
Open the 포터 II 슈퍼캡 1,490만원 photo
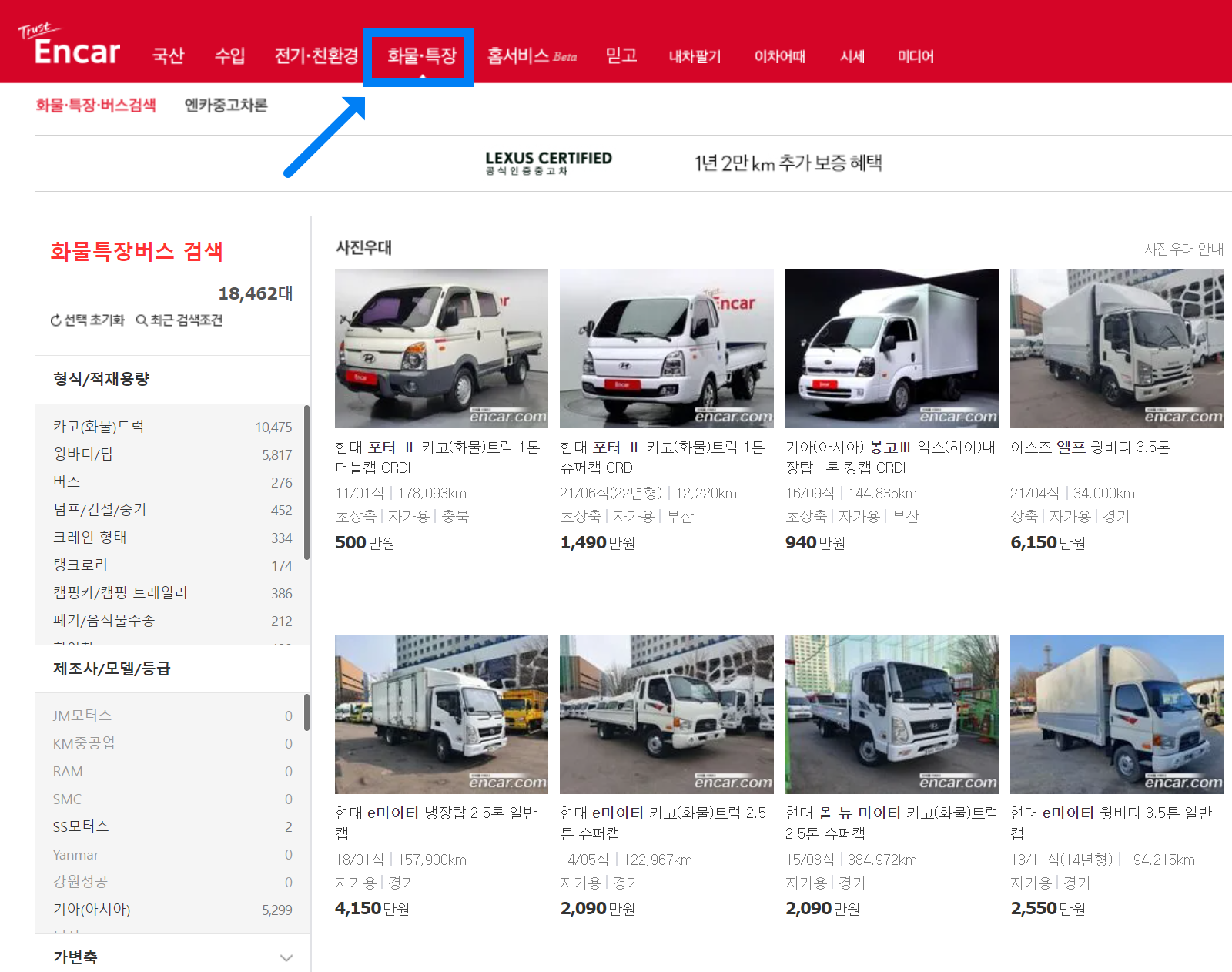coord(667,348)
